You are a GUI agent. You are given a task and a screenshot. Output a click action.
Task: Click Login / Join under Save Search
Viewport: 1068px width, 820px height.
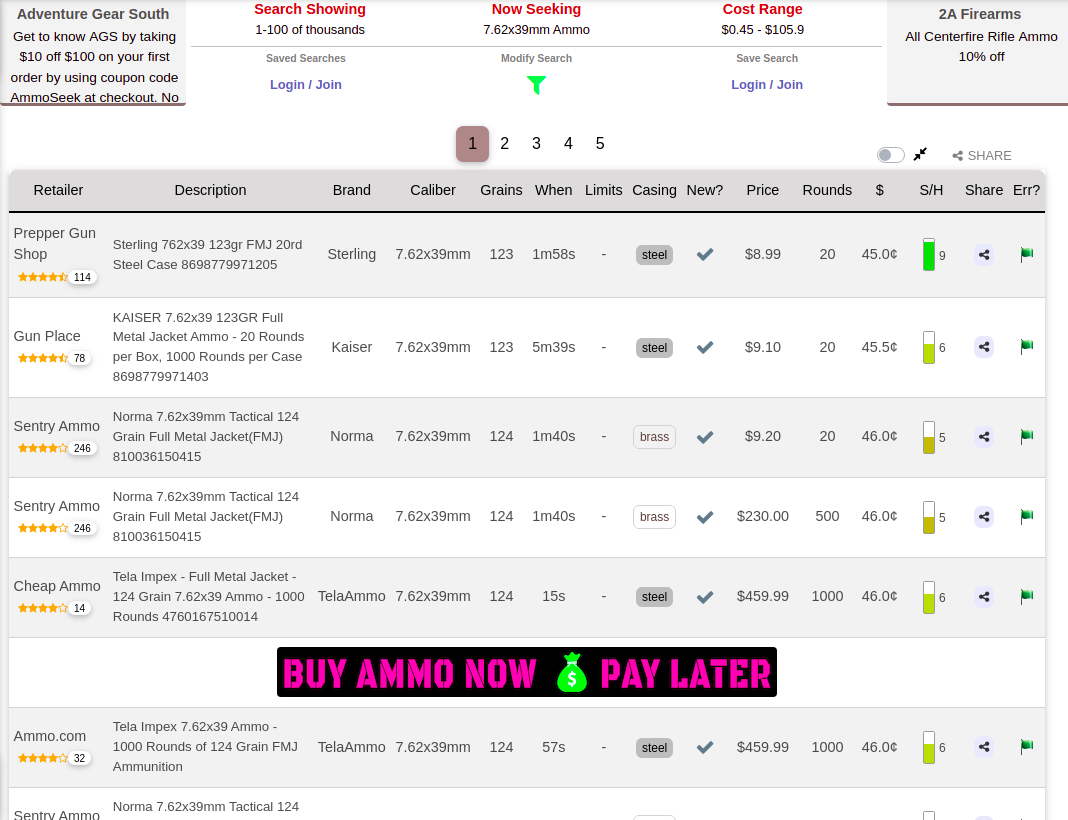(x=767, y=84)
